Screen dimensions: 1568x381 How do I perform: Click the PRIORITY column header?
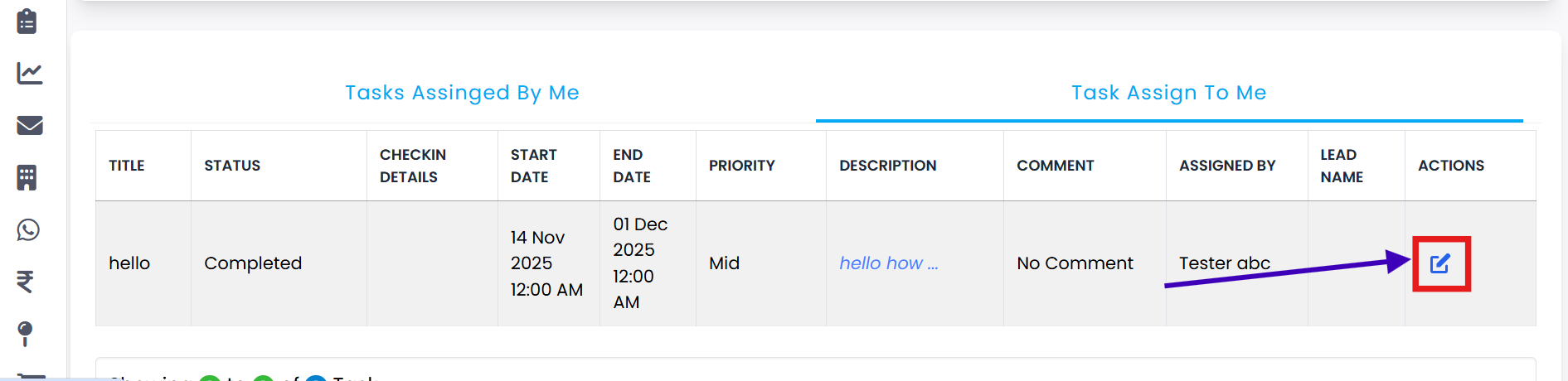(741, 166)
